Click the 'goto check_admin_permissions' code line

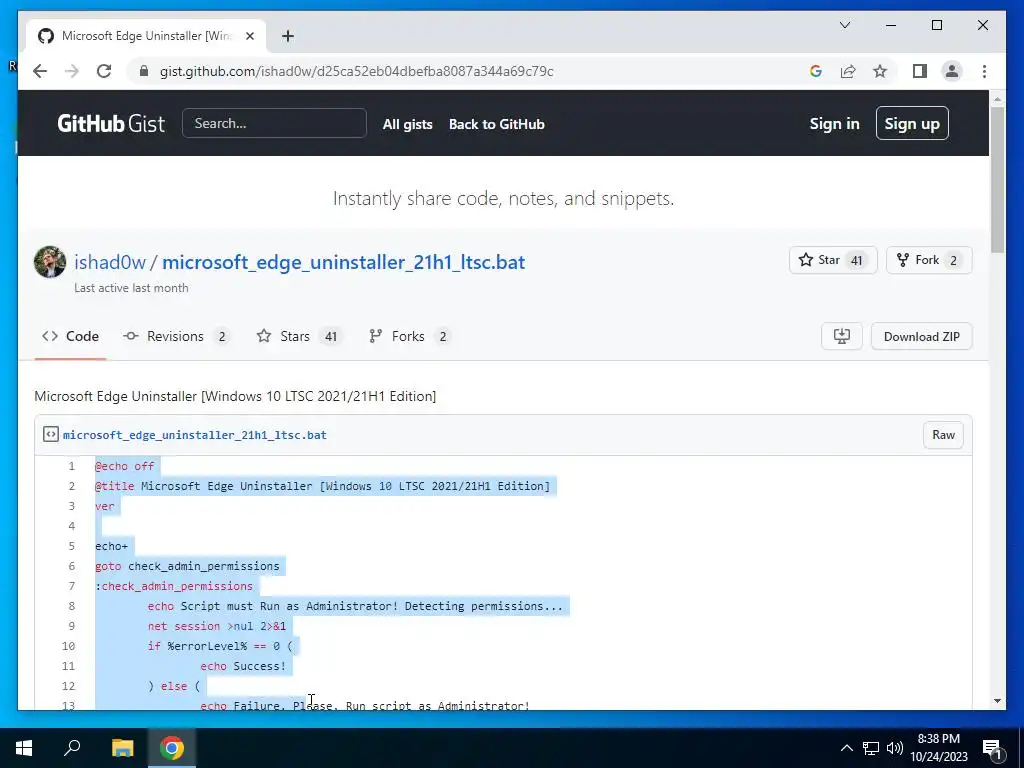click(187, 566)
